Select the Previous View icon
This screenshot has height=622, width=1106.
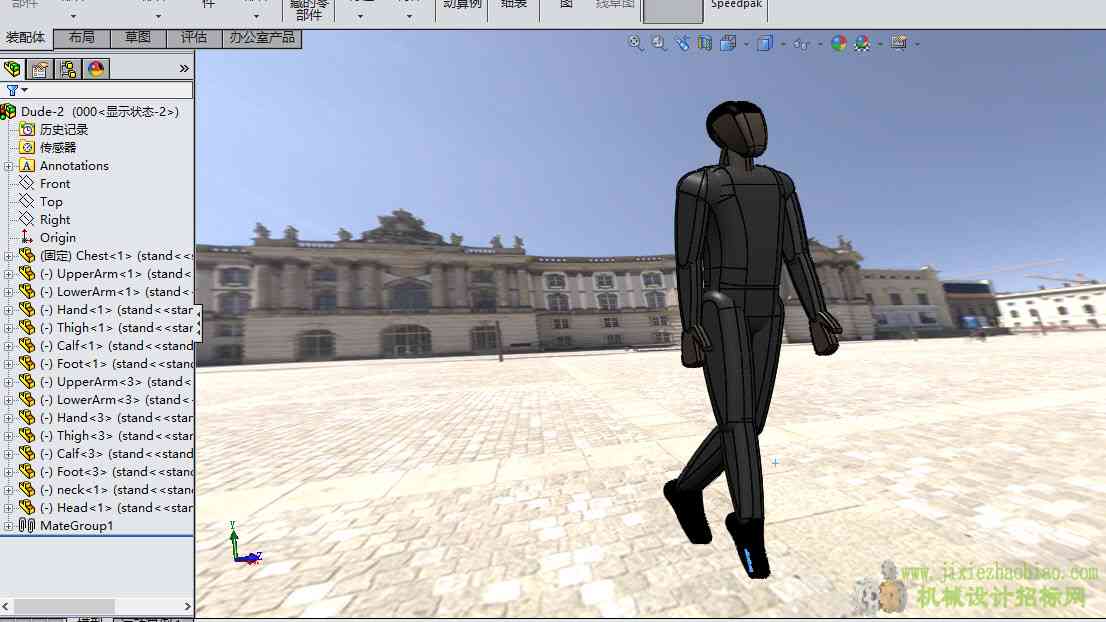681,43
